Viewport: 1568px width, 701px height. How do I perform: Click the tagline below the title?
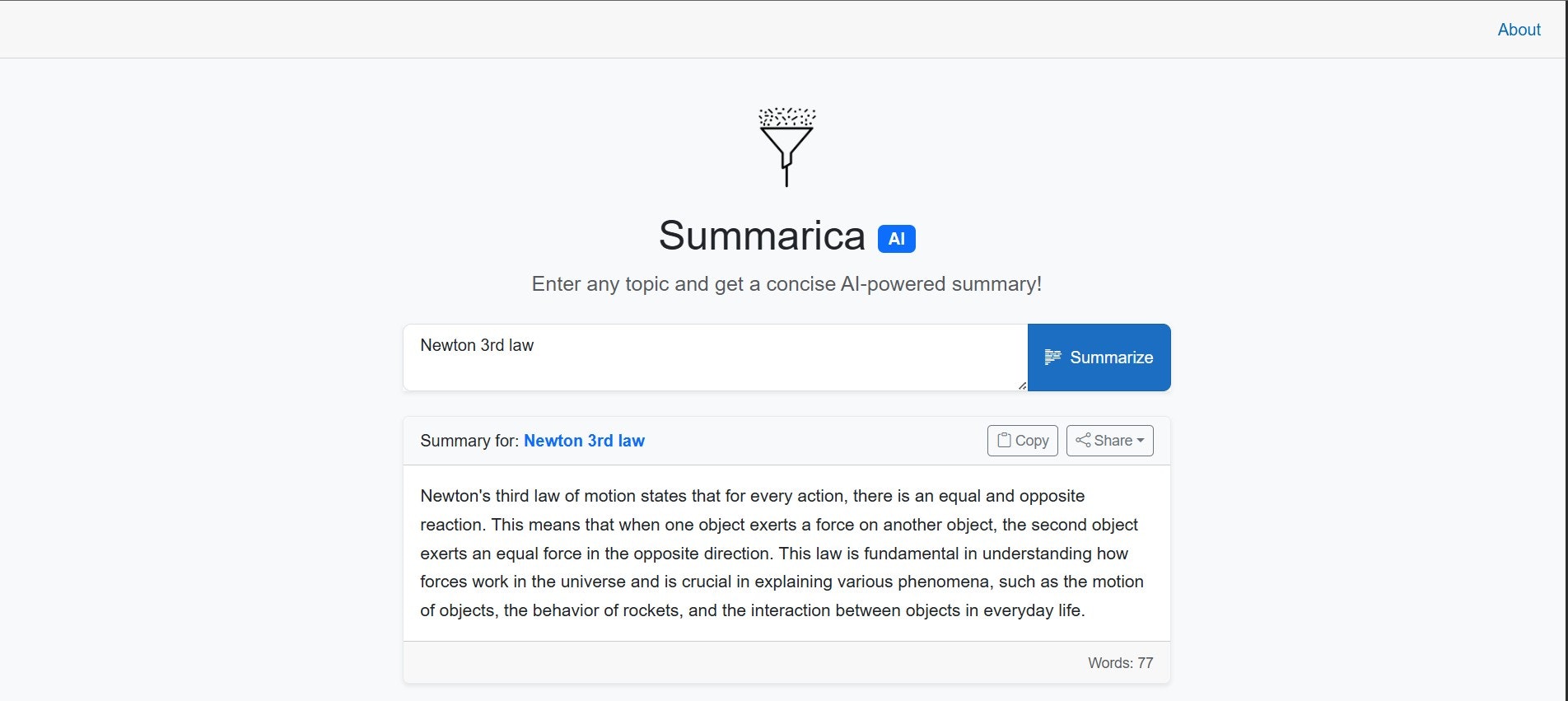click(x=786, y=283)
